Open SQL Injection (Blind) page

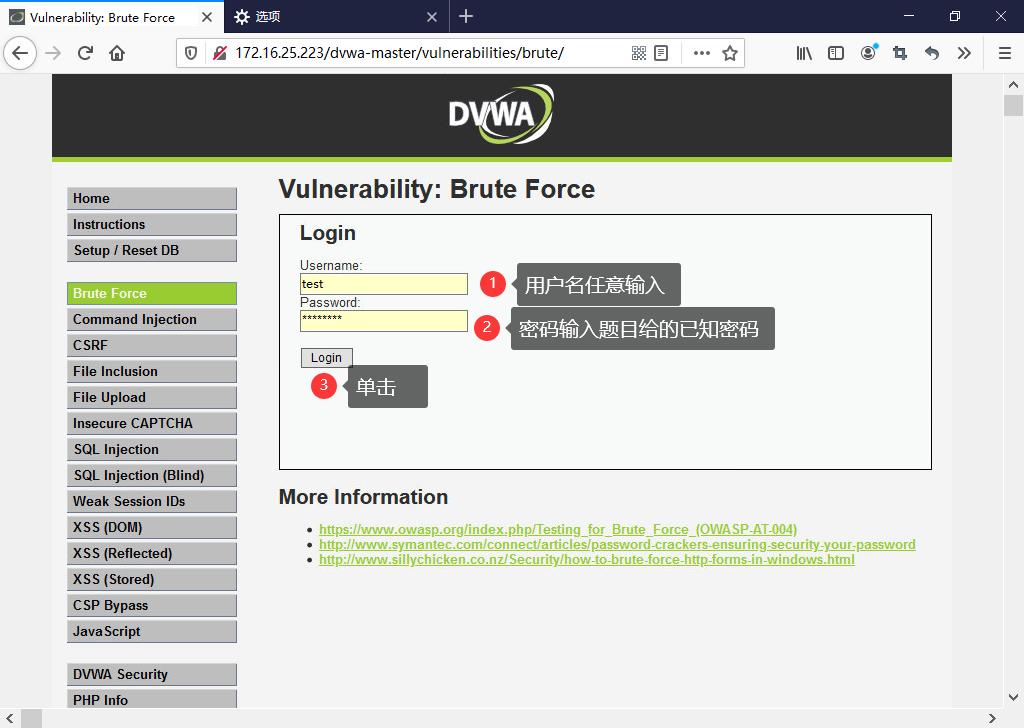pos(152,475)
